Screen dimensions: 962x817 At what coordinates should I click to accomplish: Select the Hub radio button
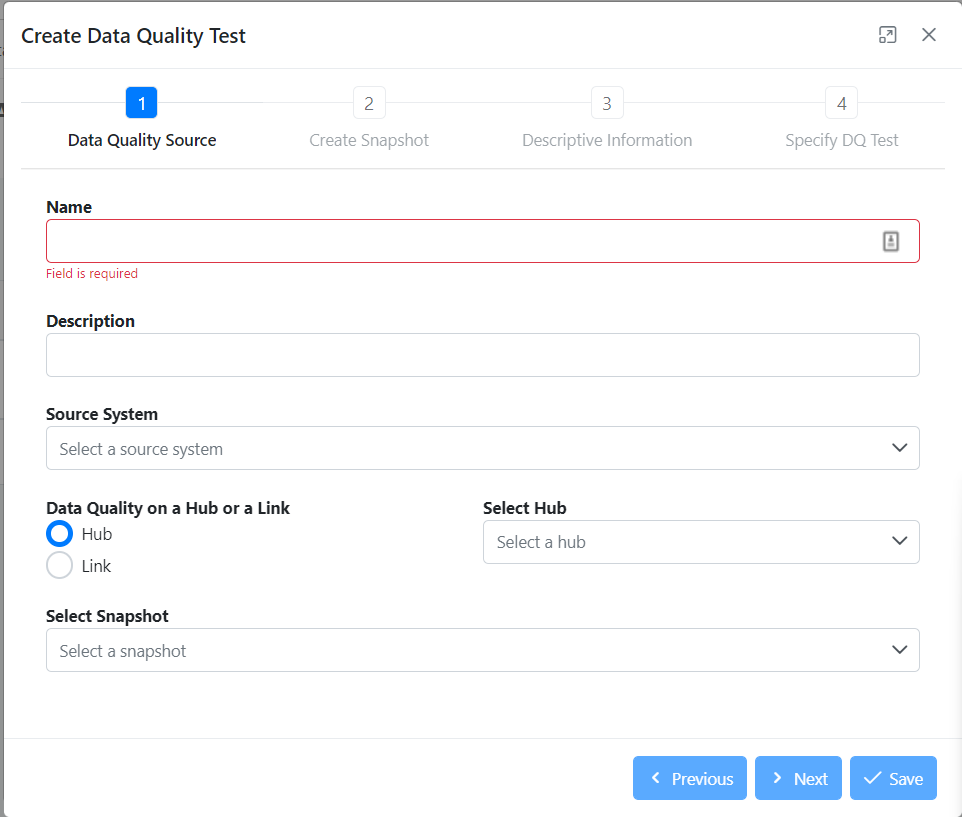click(60, 534)
